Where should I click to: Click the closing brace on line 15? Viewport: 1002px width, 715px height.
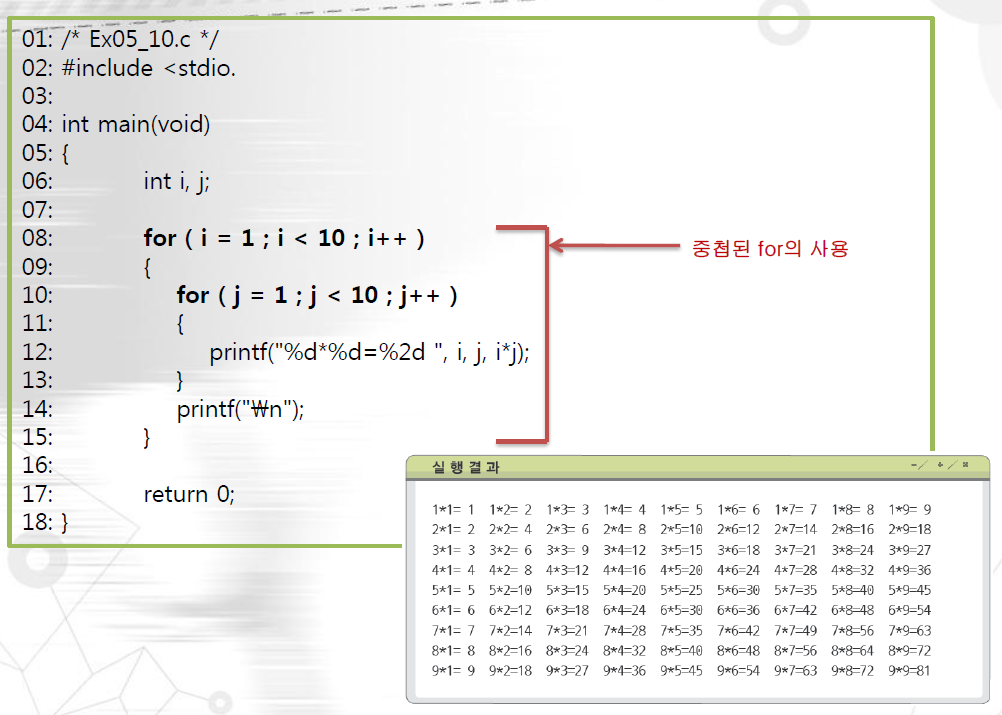tap(148, 438)
